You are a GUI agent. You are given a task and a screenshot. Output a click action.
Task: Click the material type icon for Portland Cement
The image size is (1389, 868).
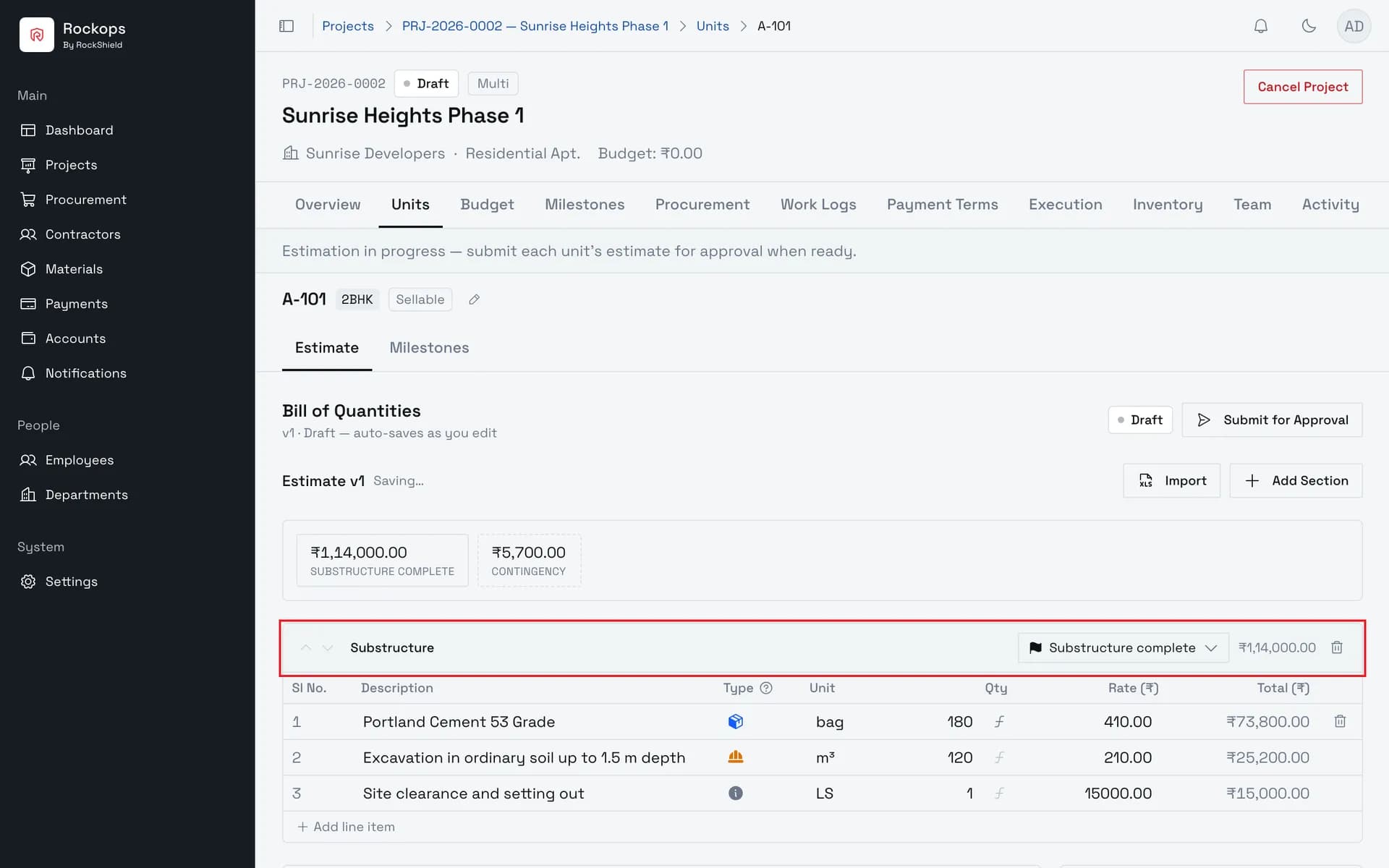[735, 721]
